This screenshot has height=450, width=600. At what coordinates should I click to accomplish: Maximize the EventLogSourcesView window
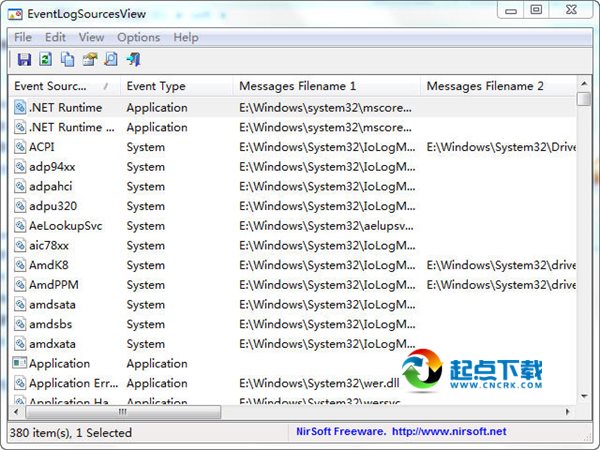click(x=536, y=10)
